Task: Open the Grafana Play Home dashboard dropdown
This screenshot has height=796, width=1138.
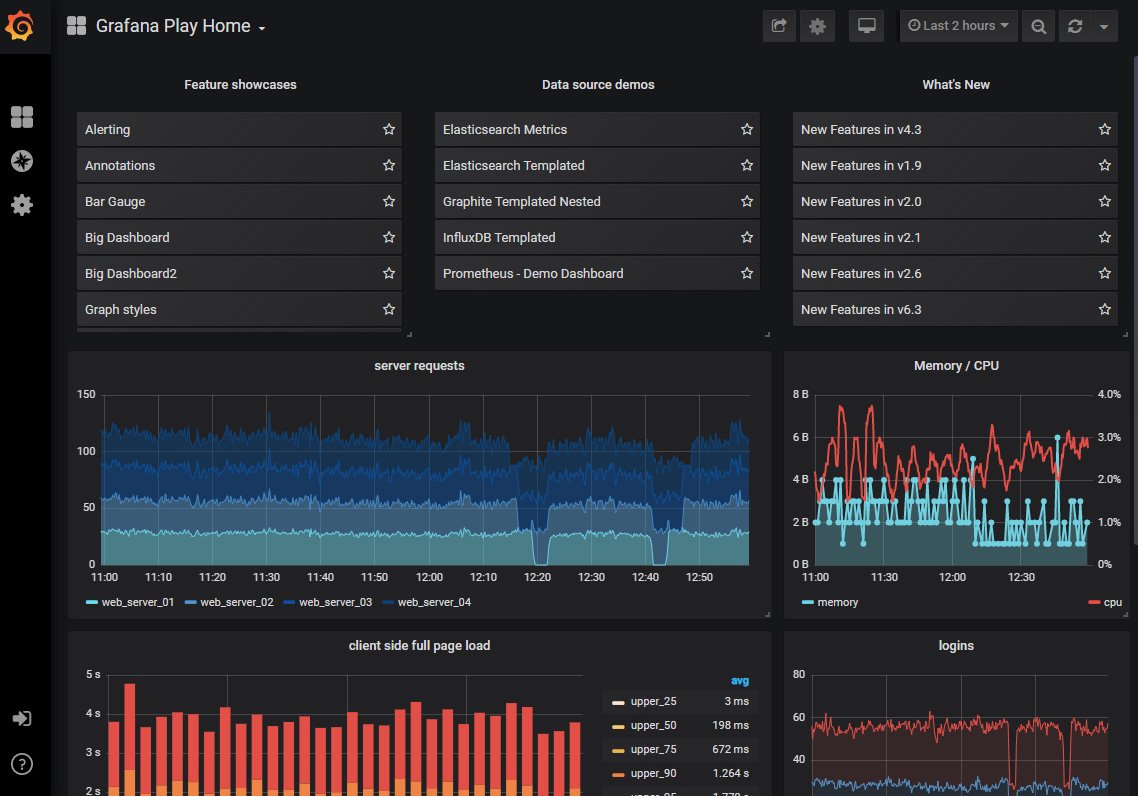Action: [172, 26]
